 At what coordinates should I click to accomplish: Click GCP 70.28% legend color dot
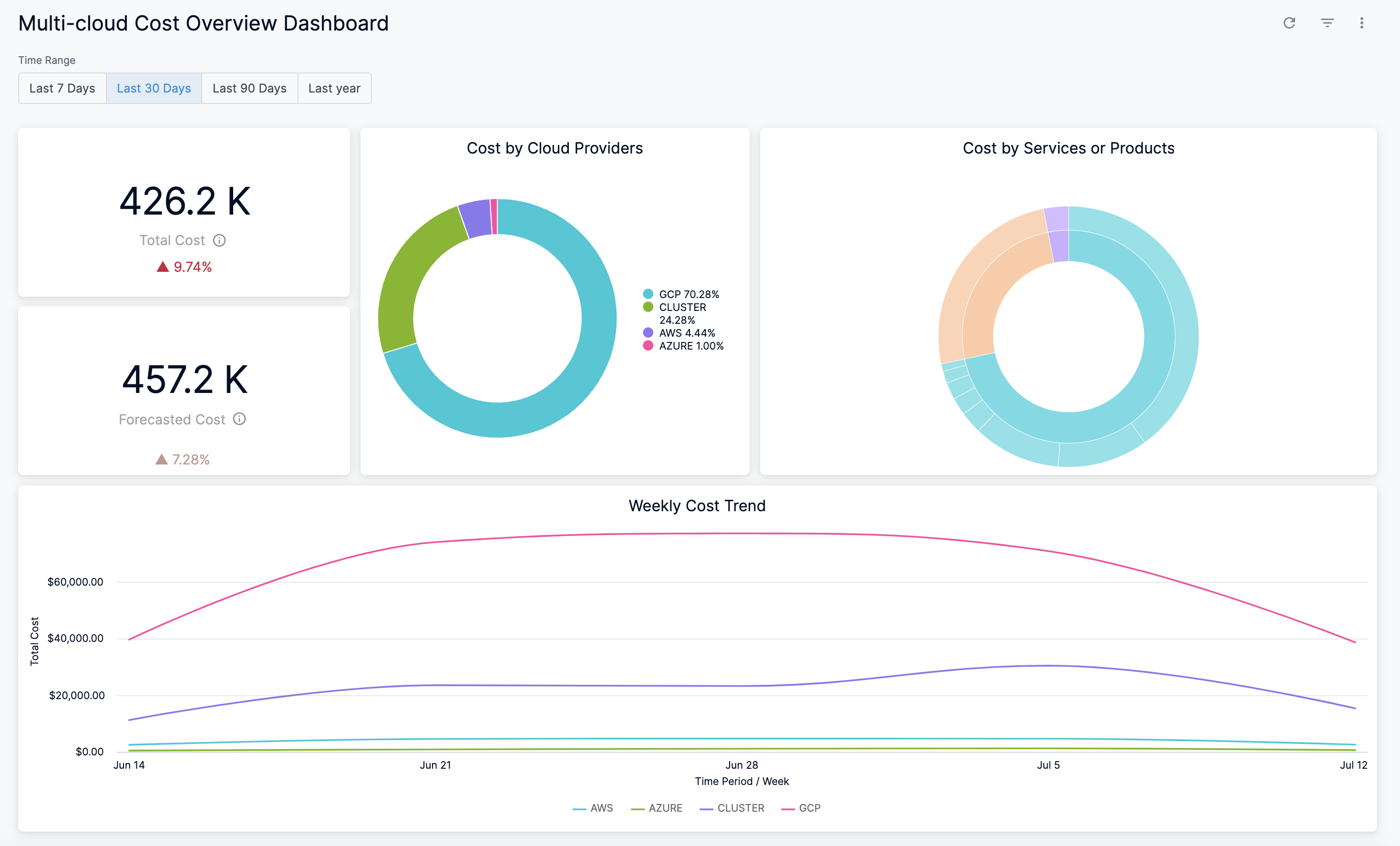pos(648,294)
